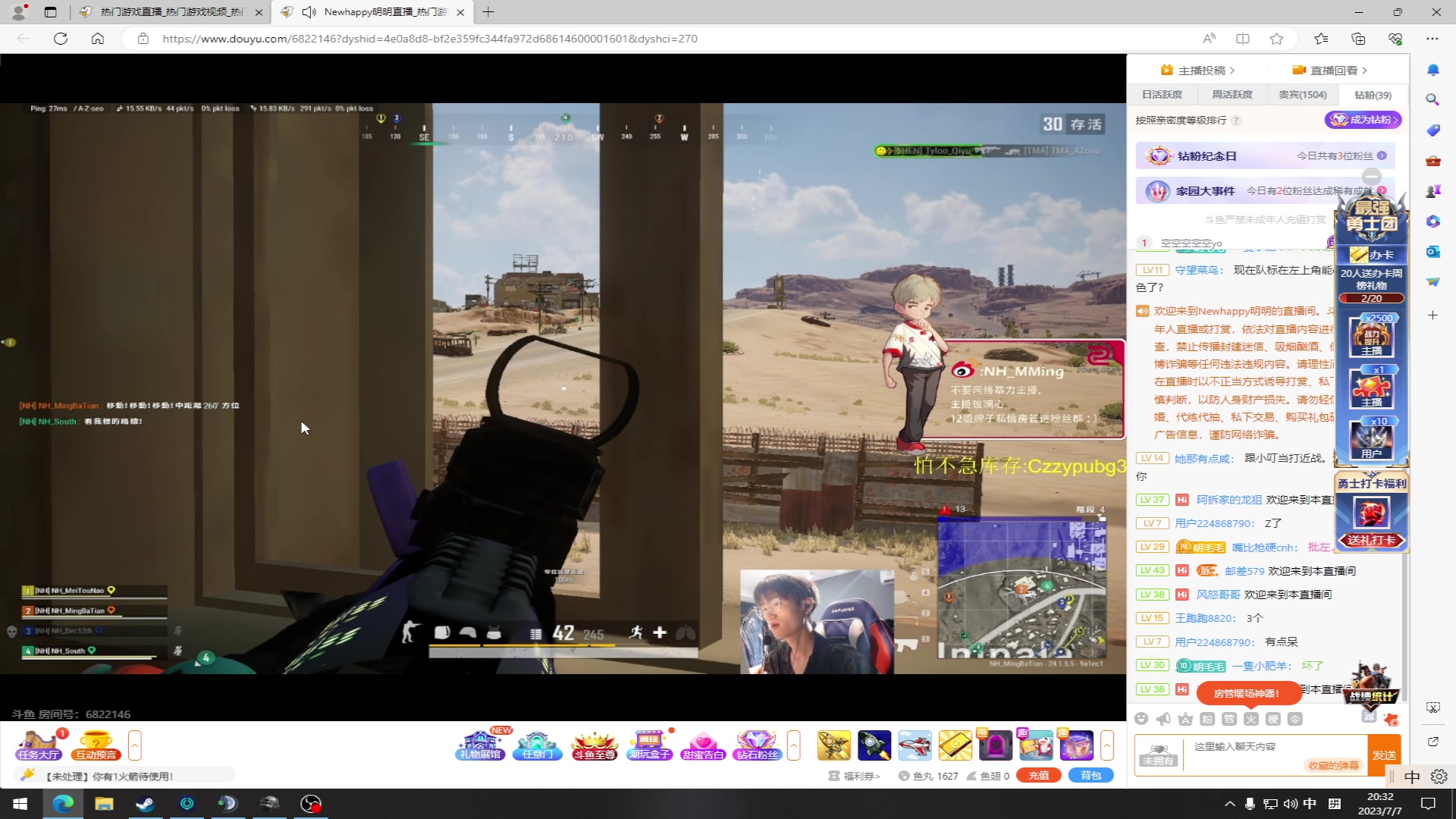
Task: Open 直播回看 chevron link
Action: point(1330,71)
